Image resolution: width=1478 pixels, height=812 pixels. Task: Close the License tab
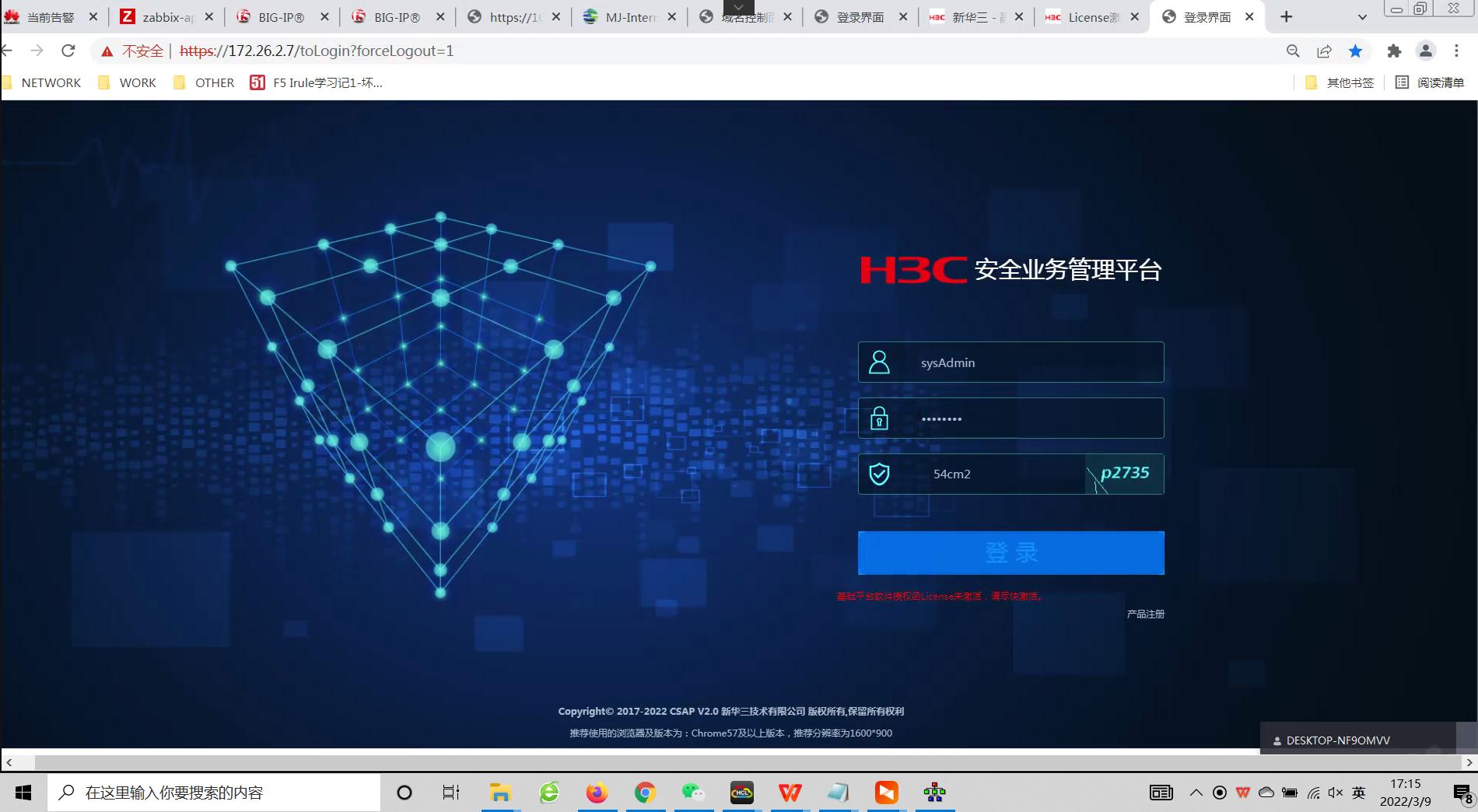[x=1135, y=17]
